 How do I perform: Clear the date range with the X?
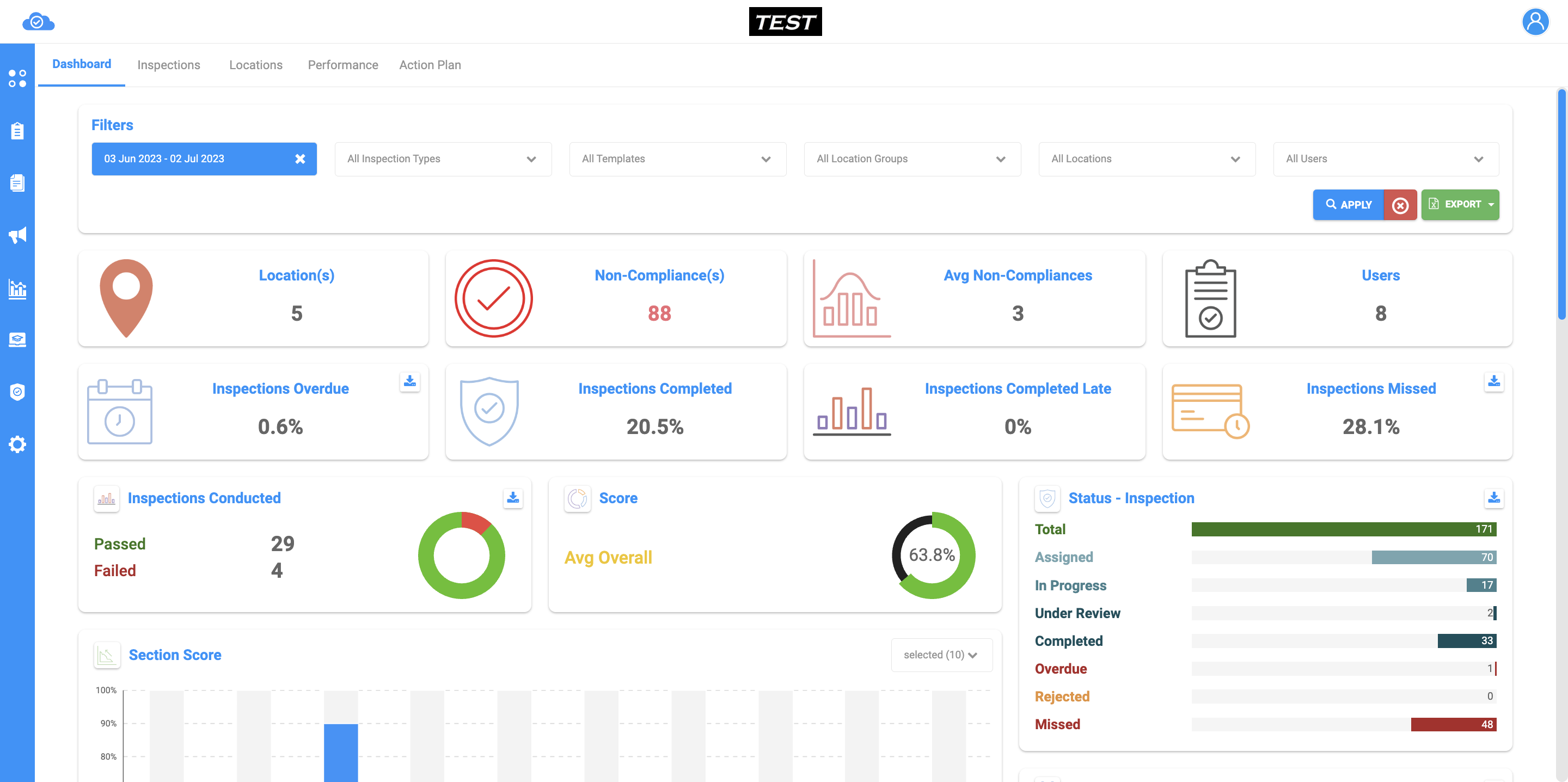(300, 159)
